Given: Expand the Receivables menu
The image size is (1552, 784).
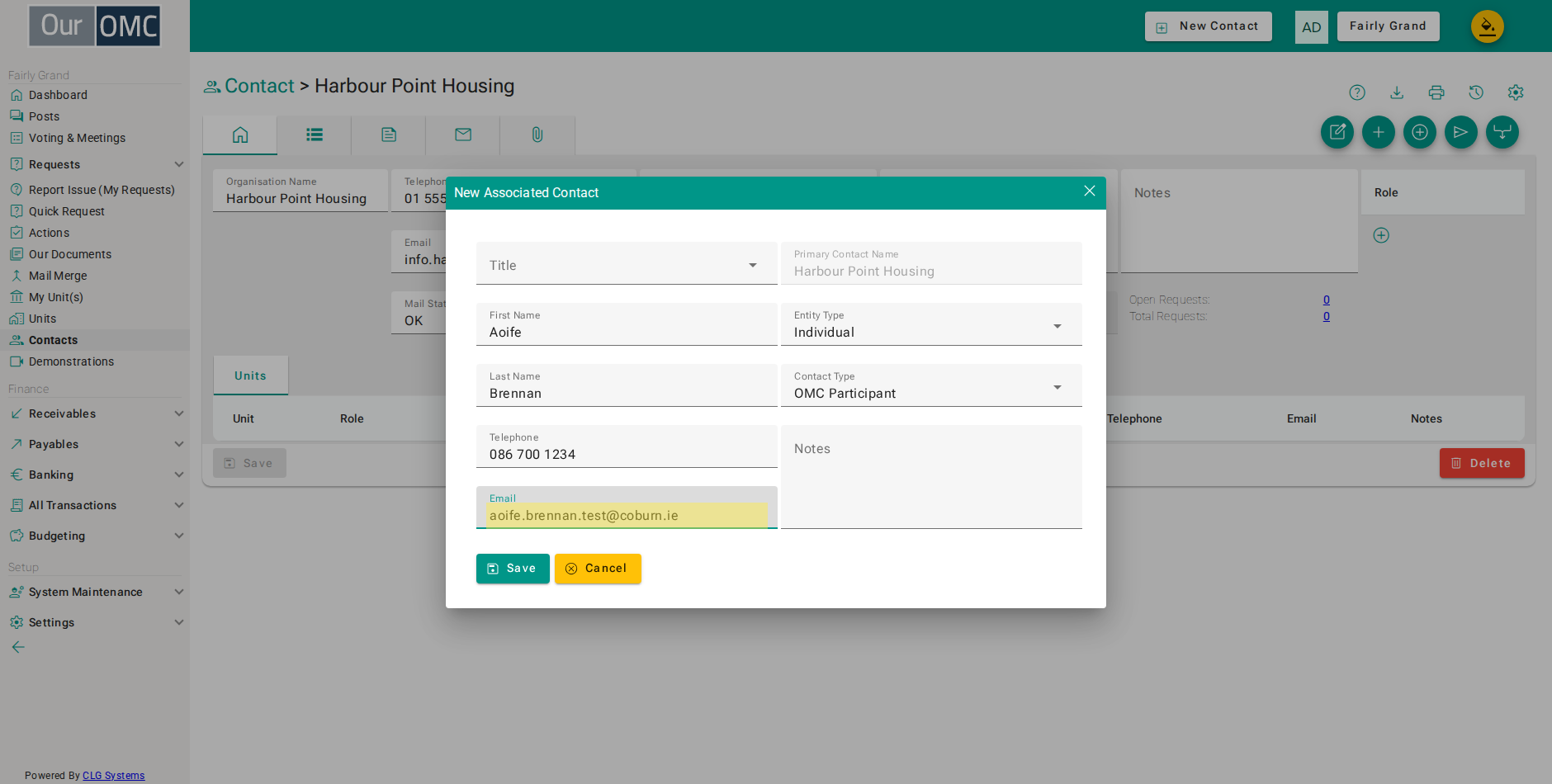Looking at the screenshot, I should click(x=95, y=413).
